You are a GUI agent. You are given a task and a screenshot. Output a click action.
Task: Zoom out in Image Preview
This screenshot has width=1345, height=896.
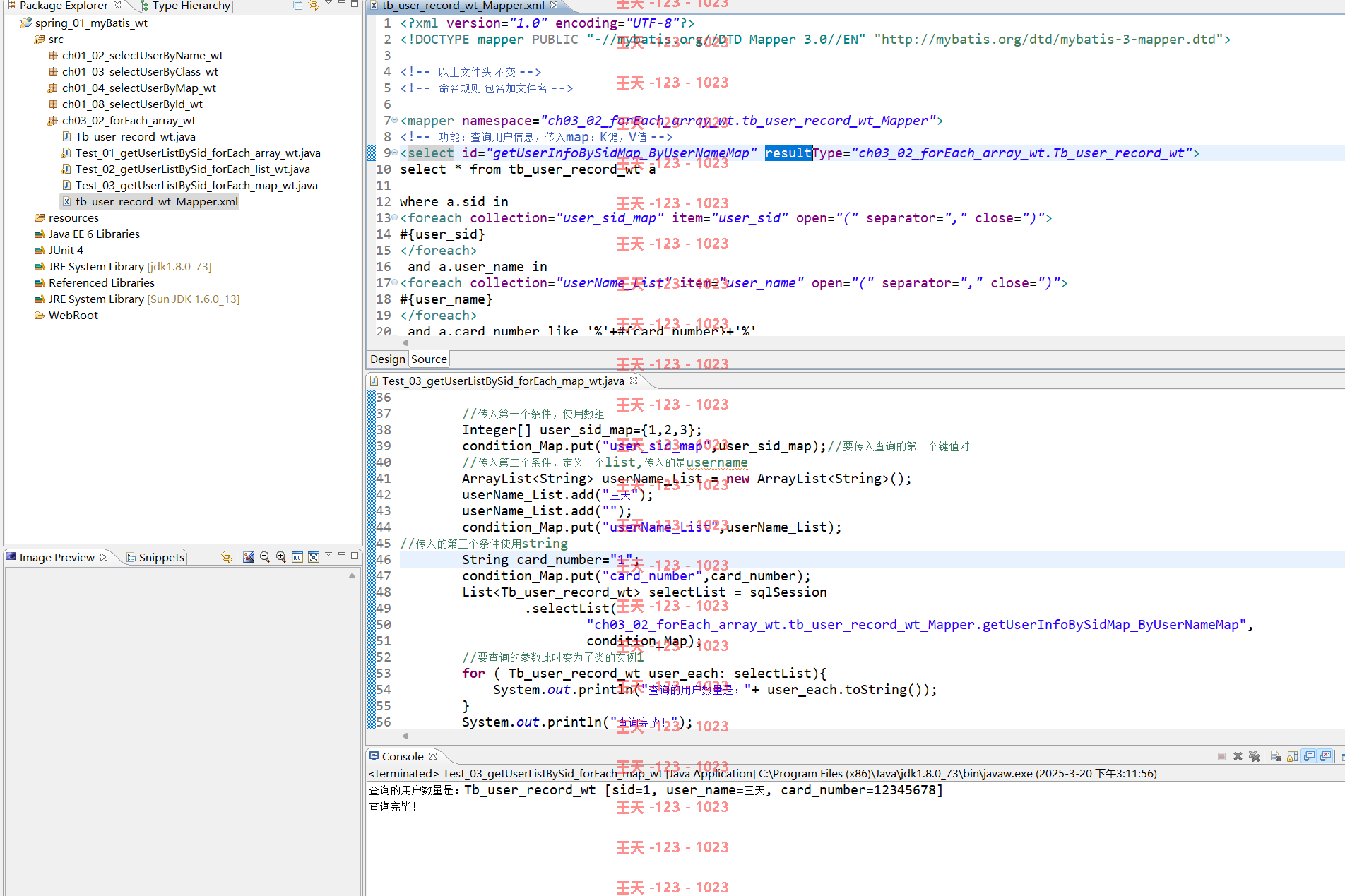point(265,557)
